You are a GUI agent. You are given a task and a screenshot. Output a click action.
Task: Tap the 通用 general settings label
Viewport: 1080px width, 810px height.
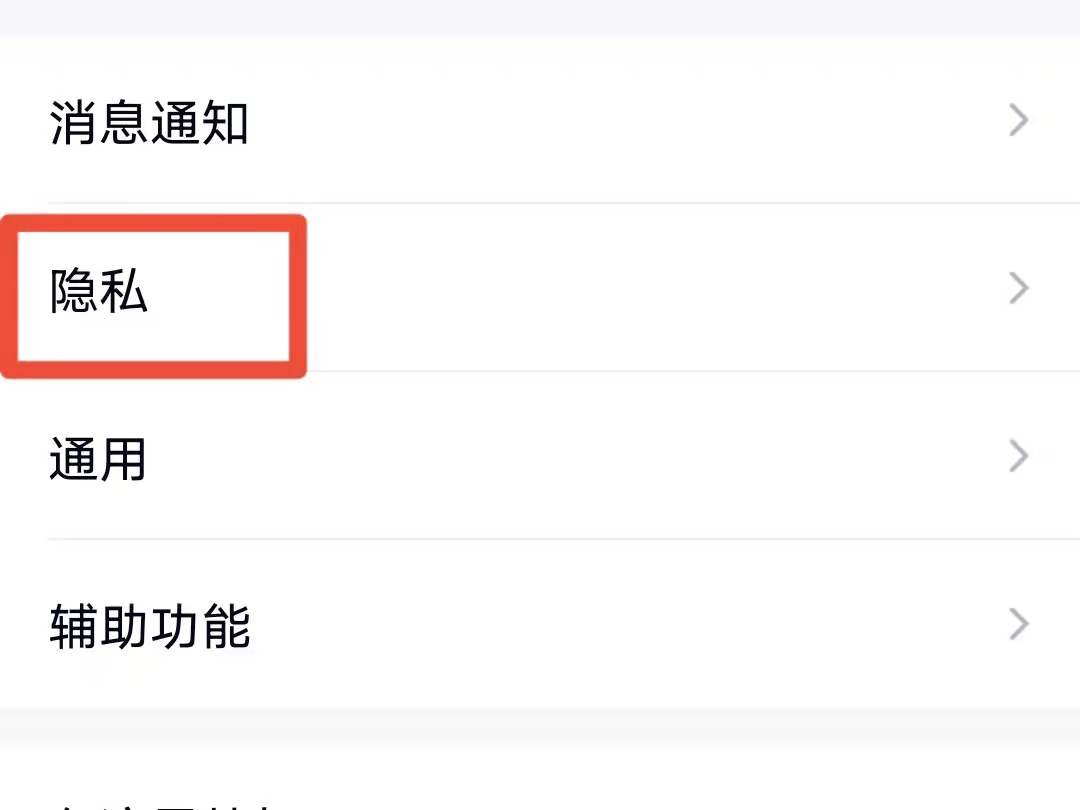coord(98,459)
